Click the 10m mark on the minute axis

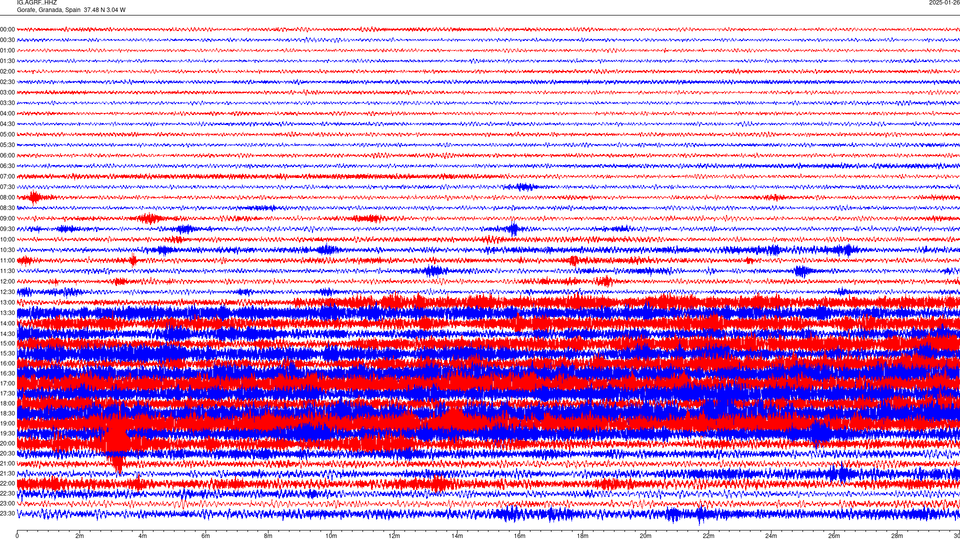pos(331,536)
